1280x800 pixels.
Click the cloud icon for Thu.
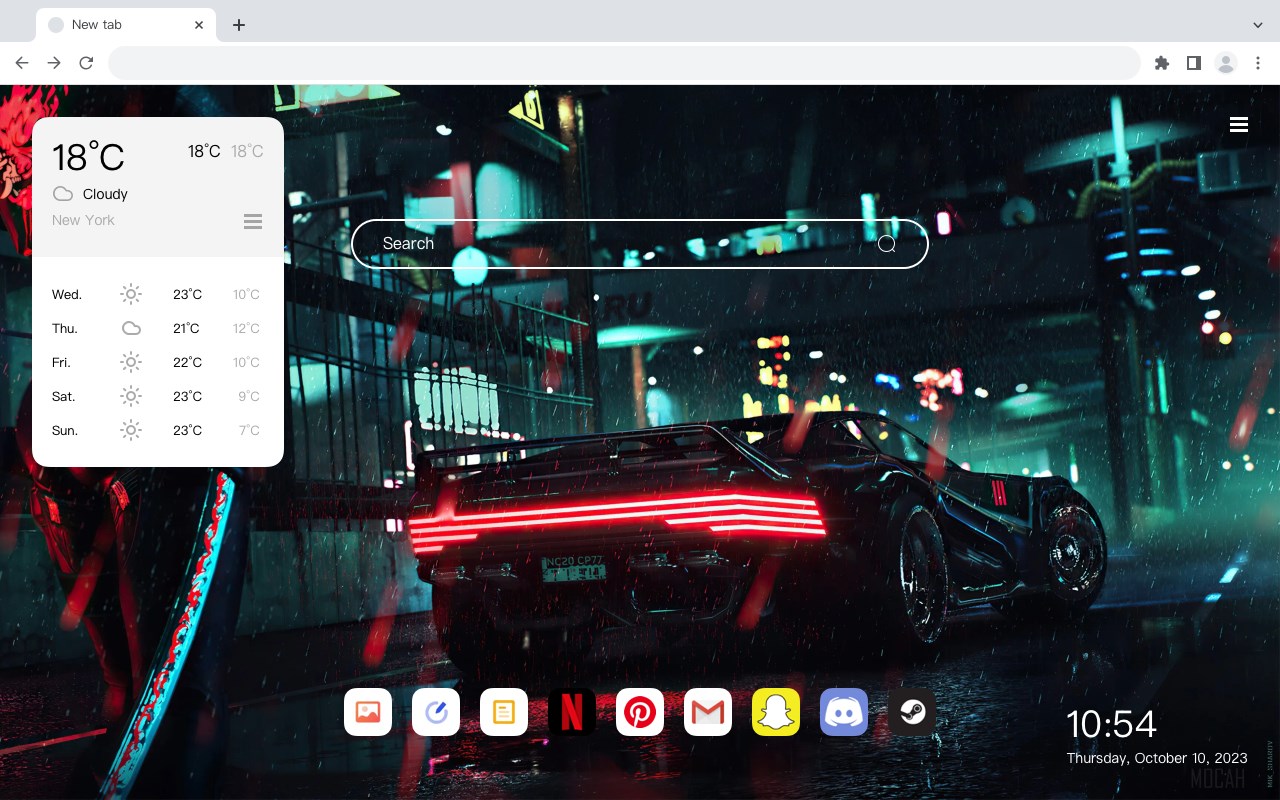point(131,328)
